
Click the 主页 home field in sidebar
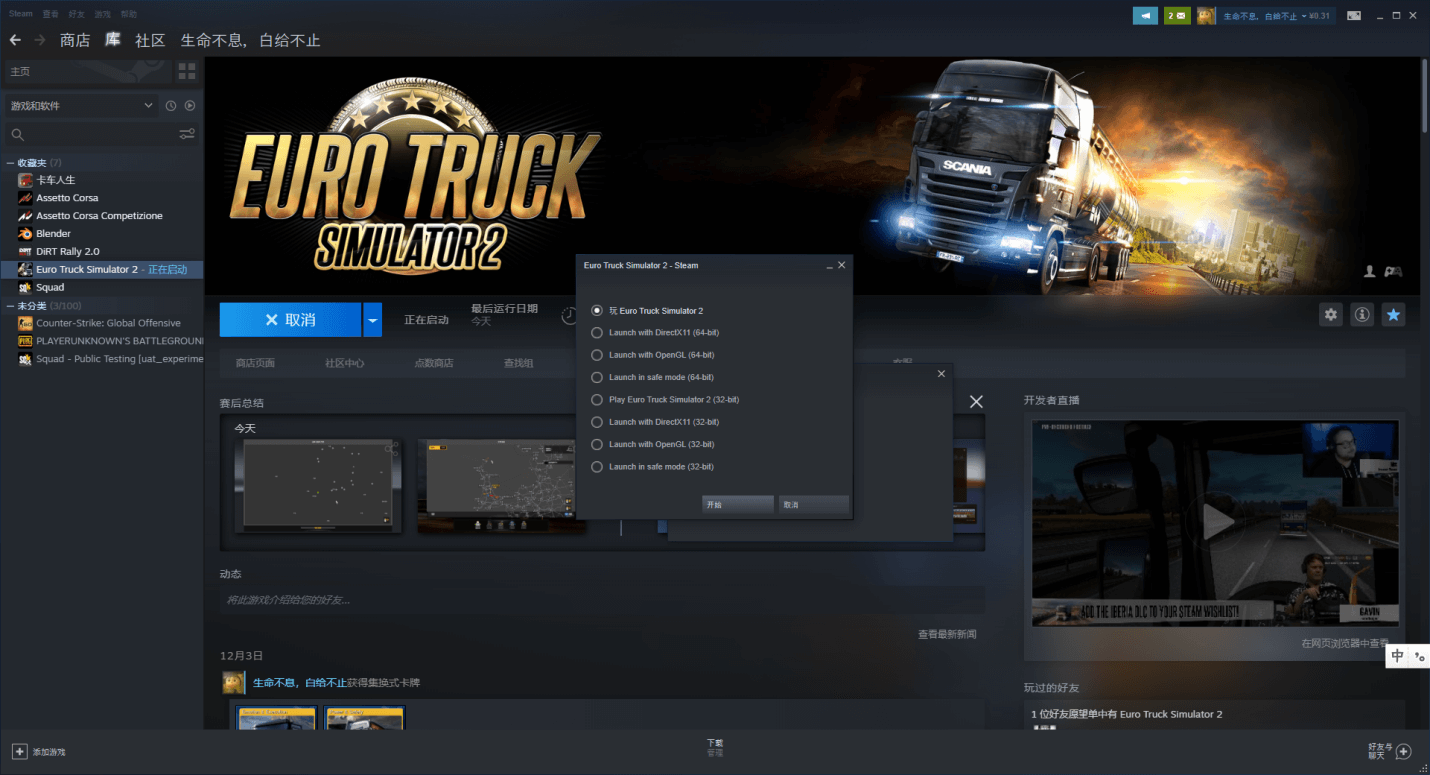tap(88, 71)
